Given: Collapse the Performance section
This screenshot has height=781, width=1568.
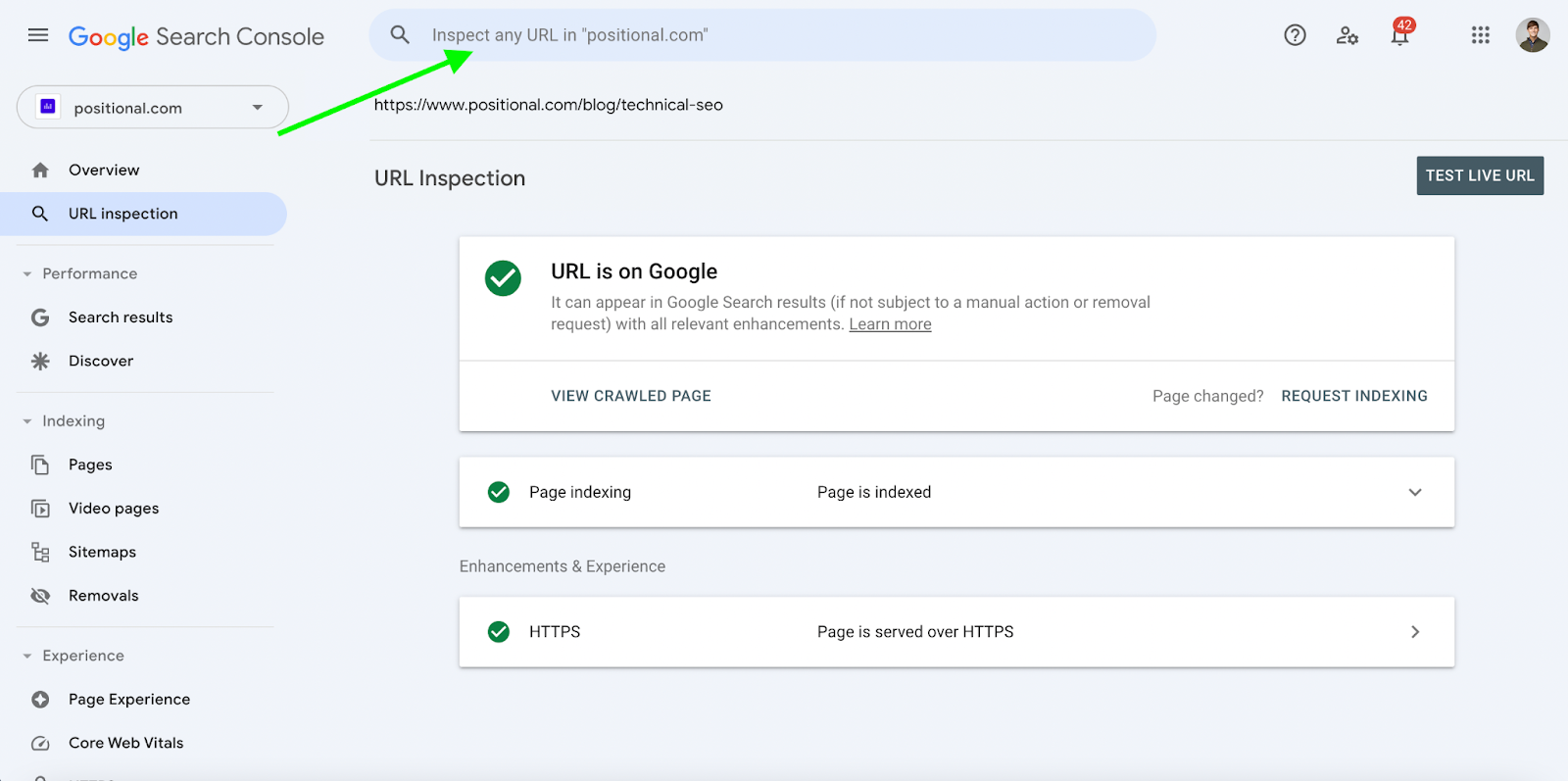Looking at the screenshot, I should pos(27,274).
